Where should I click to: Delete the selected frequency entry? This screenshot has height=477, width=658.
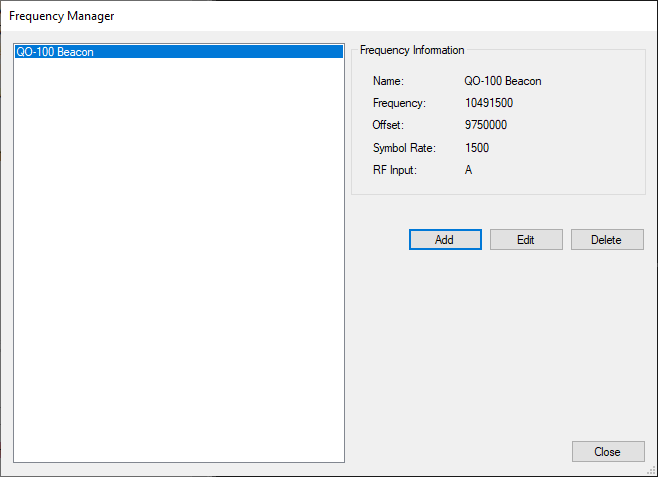(x=606, y=240)
